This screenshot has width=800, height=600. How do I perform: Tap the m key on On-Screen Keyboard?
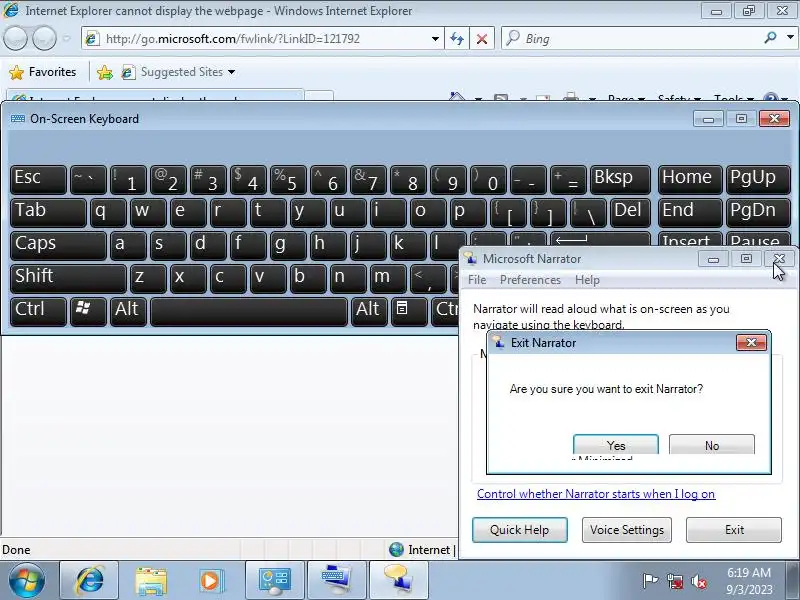(x=388, y=279)
